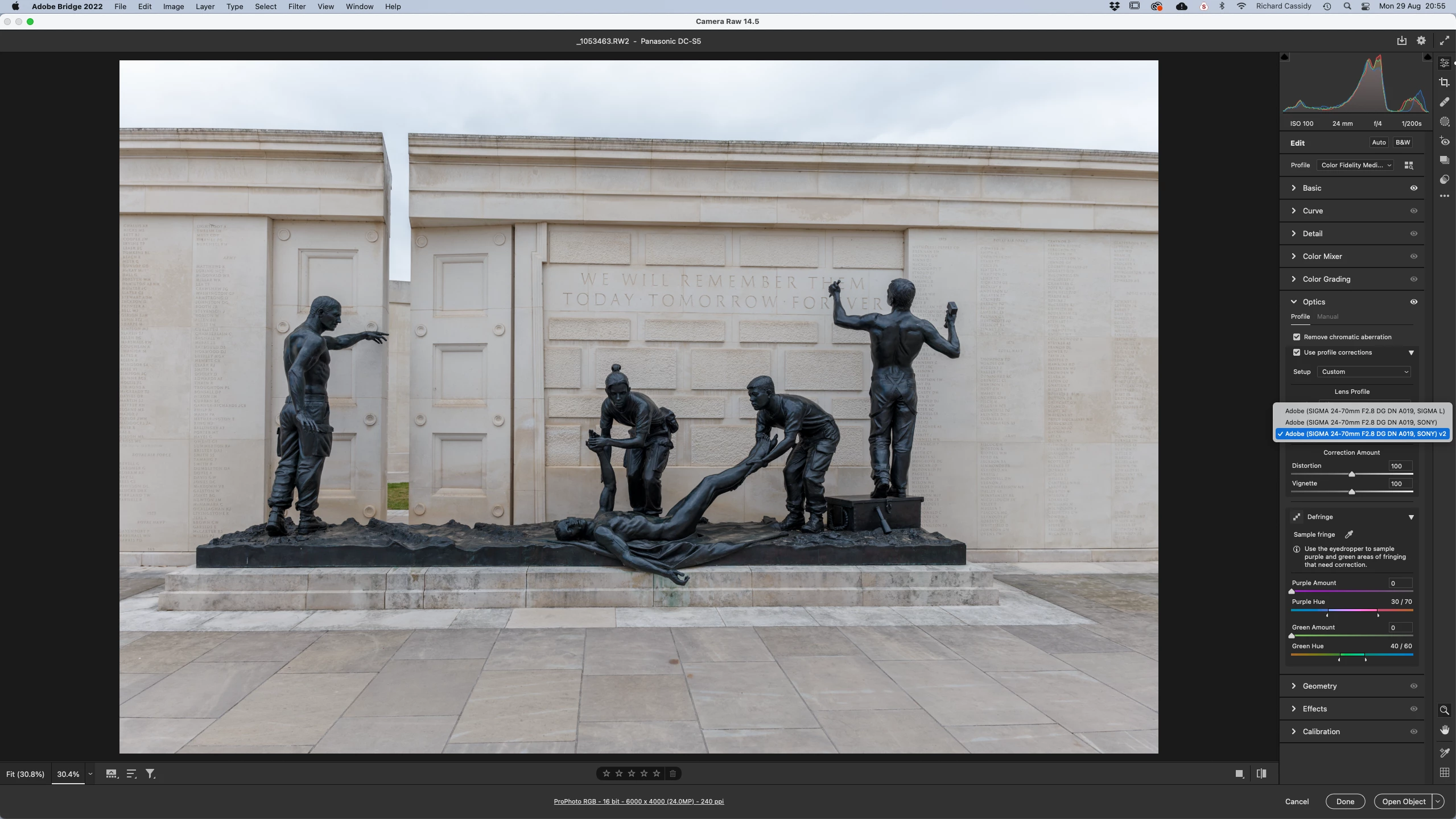Image resolution: width=1456 pixels, height=819 pixels.
Task: Open the Color Fidelity profile dropdown
Action: click(1356, 165)
